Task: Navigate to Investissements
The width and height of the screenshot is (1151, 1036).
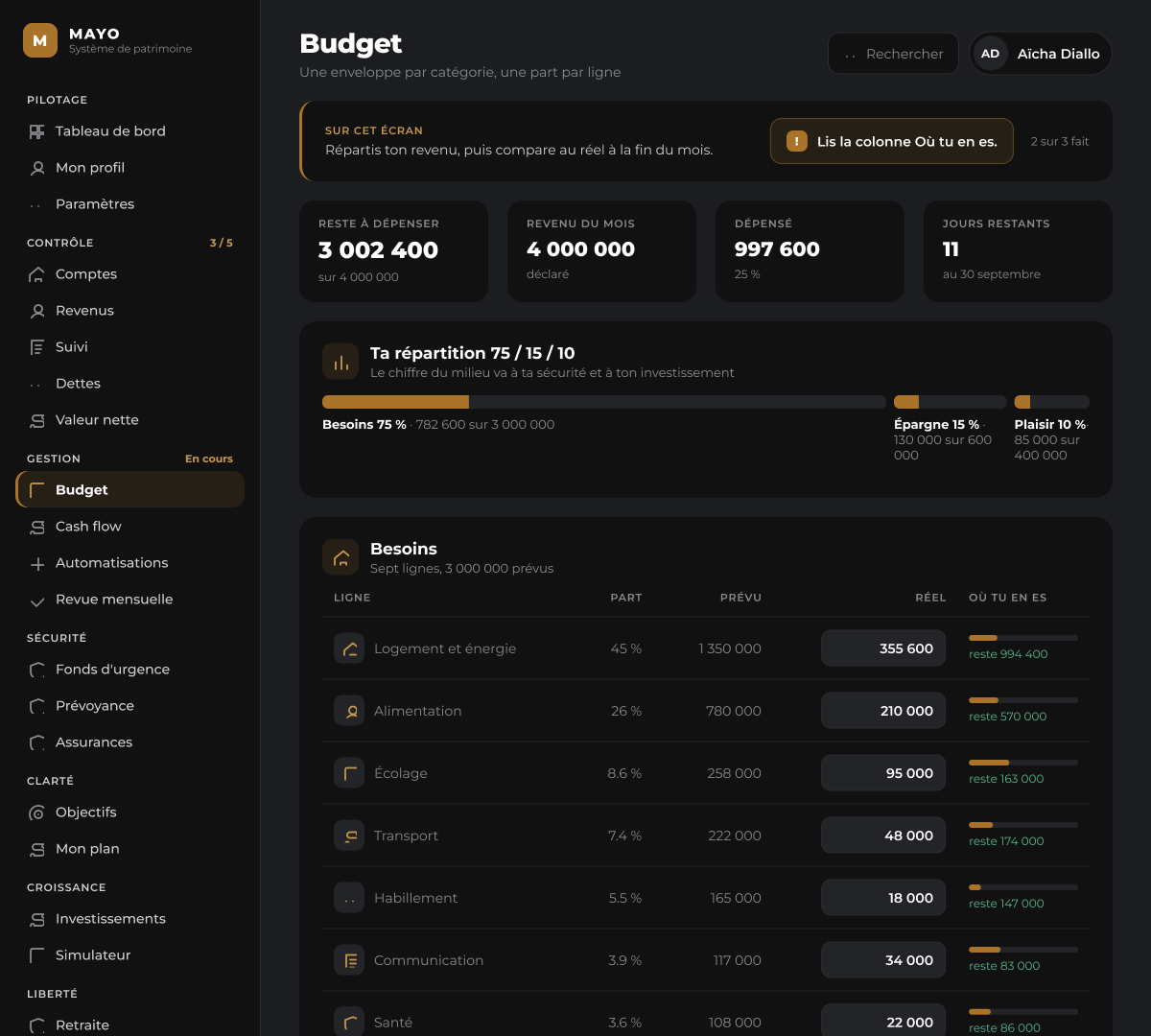Action: 130,919
